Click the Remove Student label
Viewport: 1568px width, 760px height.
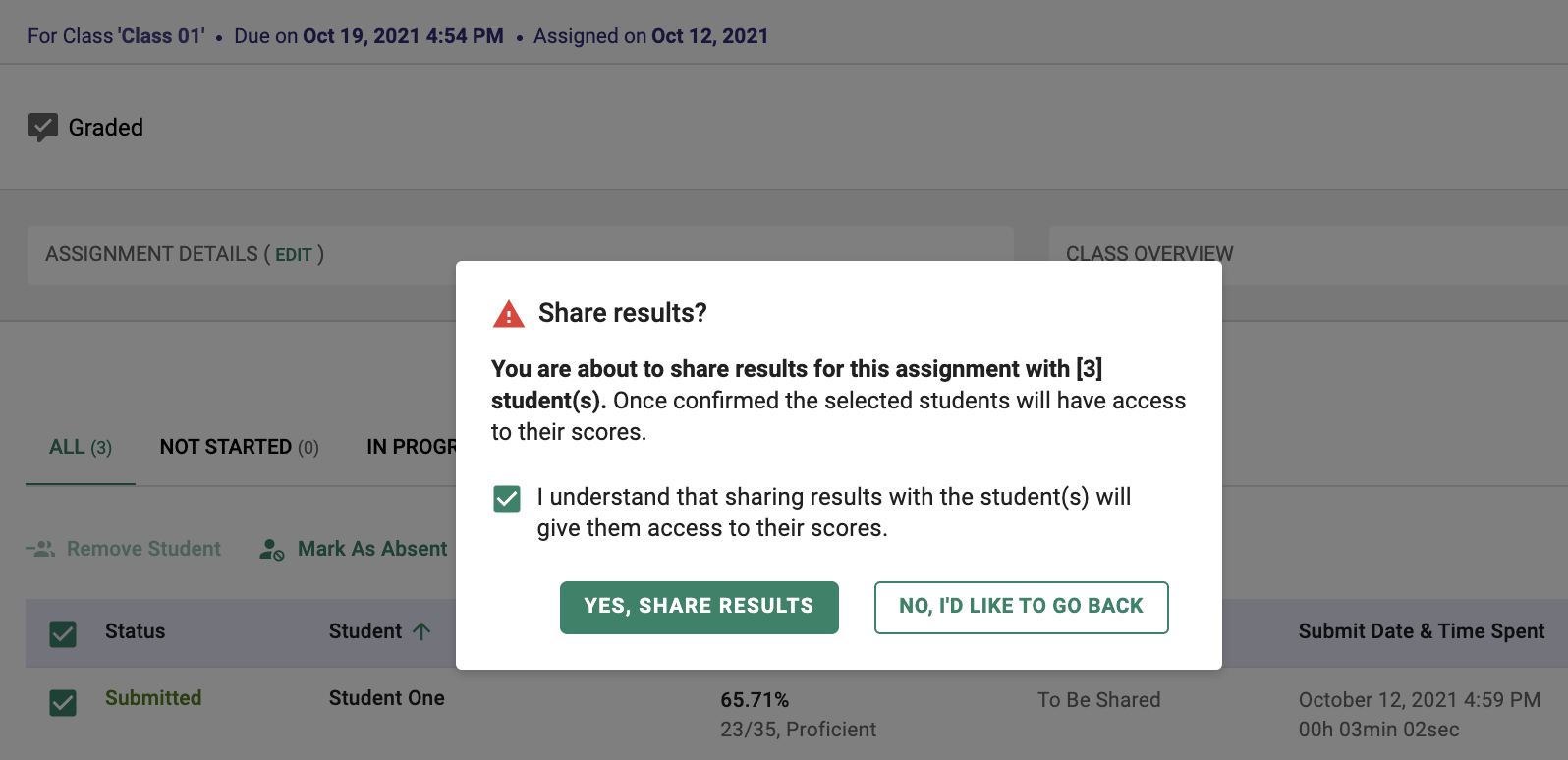click(143, 549)
